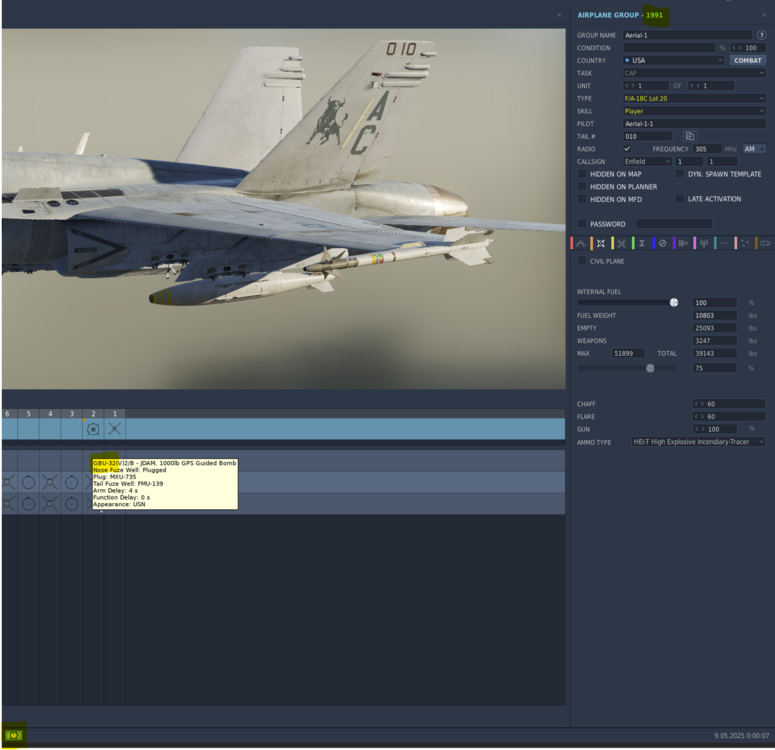
Task: Click the Internal Fuel percent field
Action: point(715,303)
